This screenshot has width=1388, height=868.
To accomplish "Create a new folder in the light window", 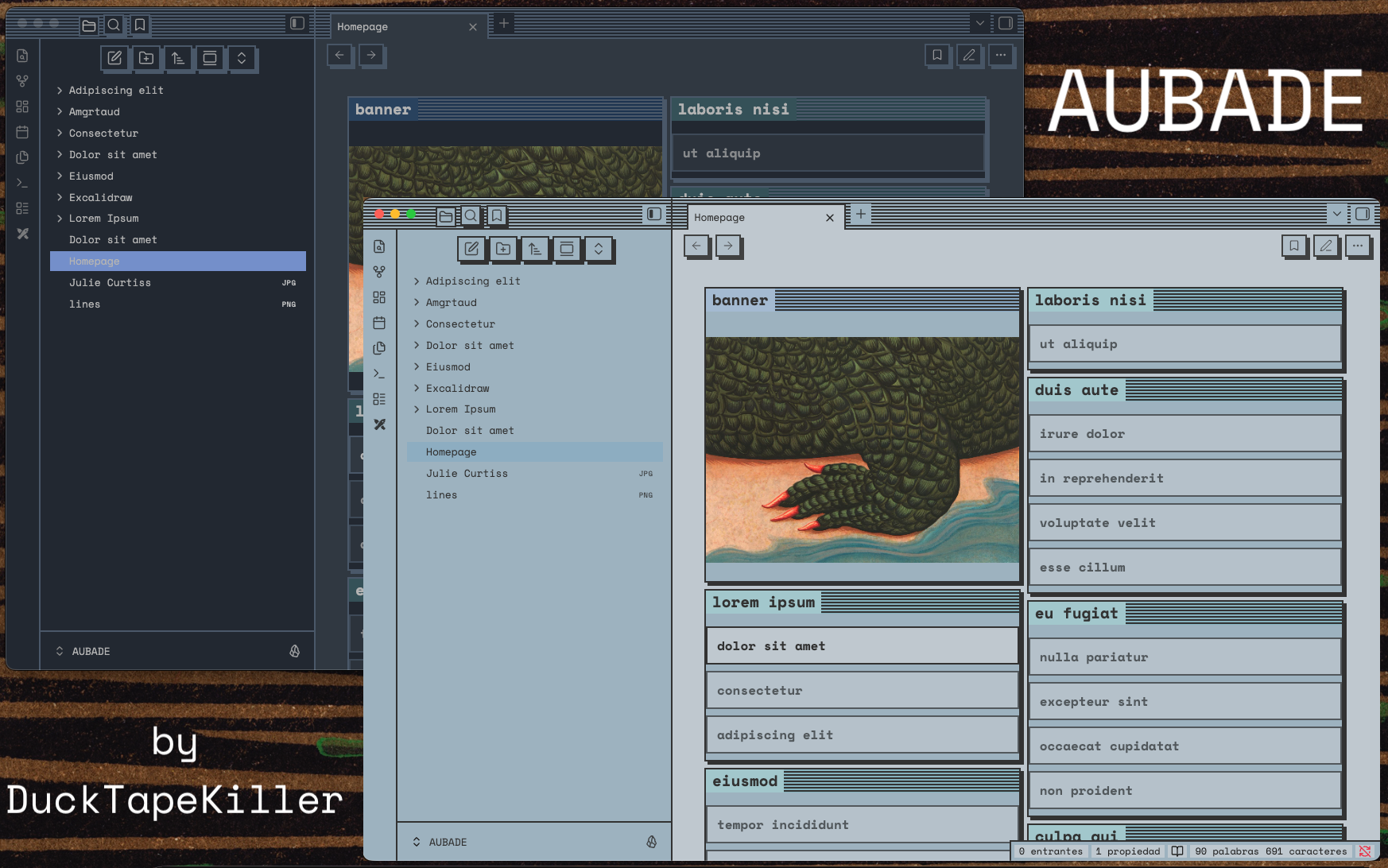I will tap(503, 249).
